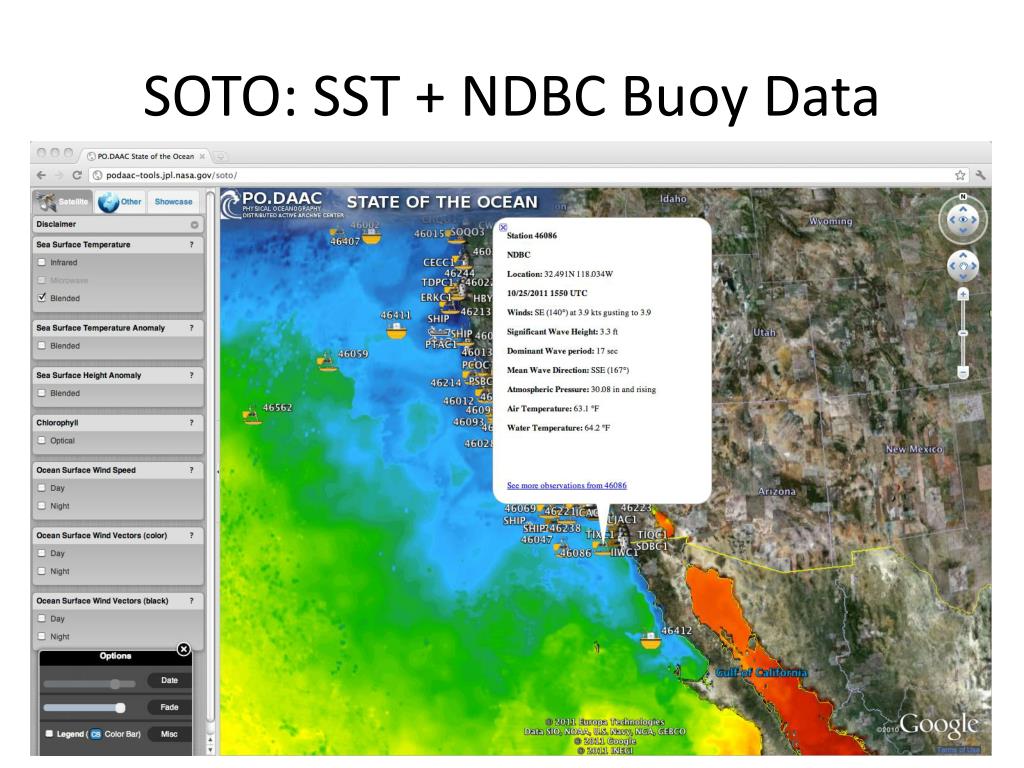Click buoy 46411 marker icon
This screenshot has width=1024, height=768.
click(396, 330)
